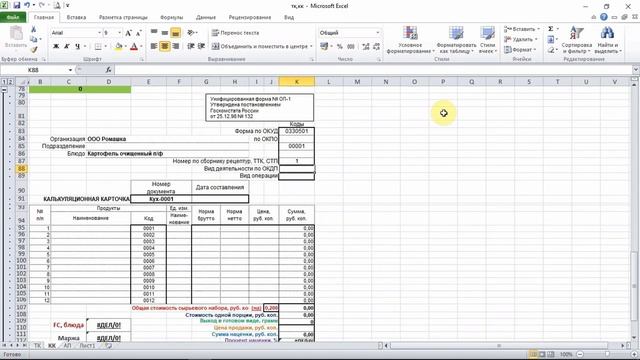This screenshot has width=640, height=360.
Task: Switch to the Вставка ribbon tab
Action: click(76, 17)
